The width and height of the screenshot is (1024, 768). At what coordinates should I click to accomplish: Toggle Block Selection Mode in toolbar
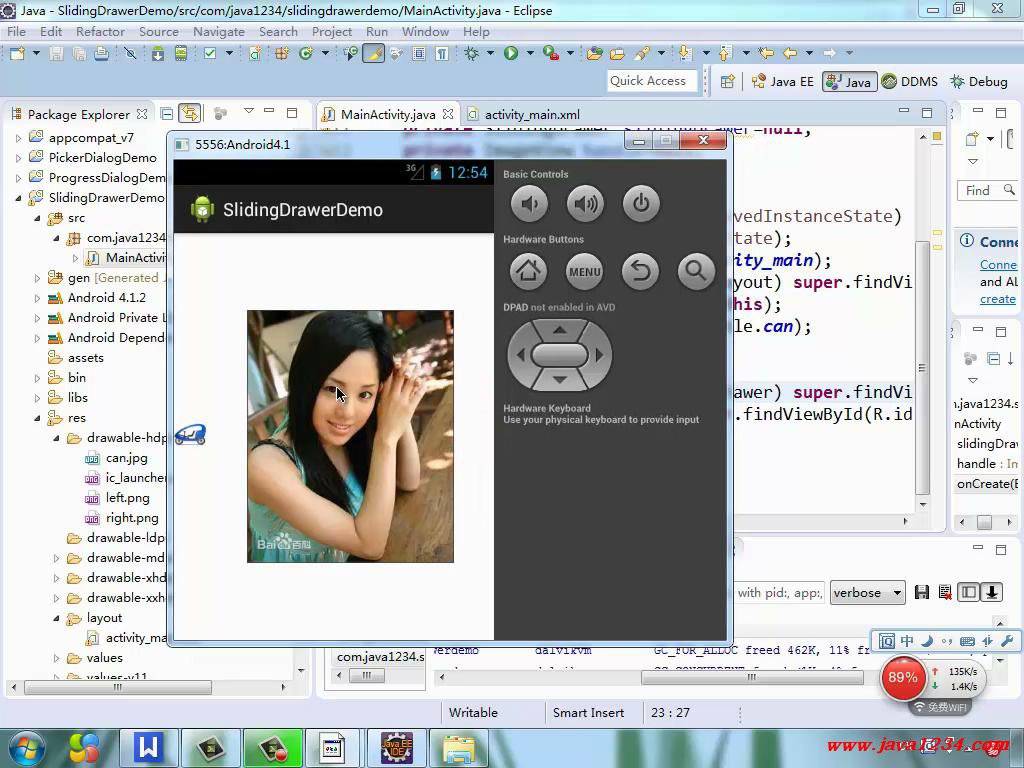419,54
